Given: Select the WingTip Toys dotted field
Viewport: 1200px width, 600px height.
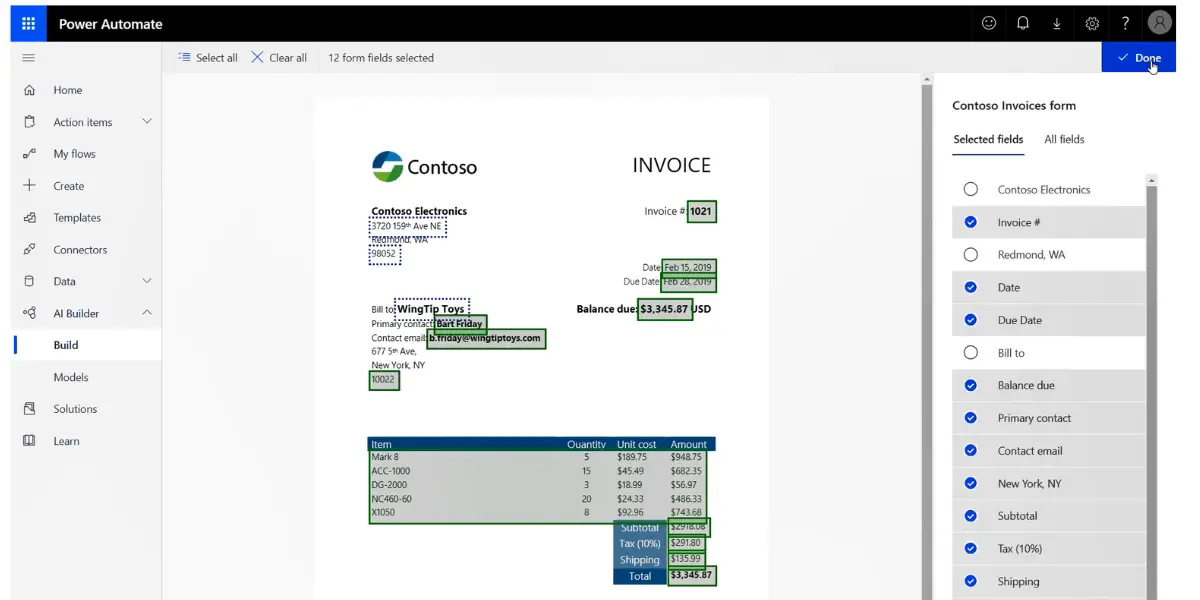Looking at the screenshot, I should click(x=431, y=308).
